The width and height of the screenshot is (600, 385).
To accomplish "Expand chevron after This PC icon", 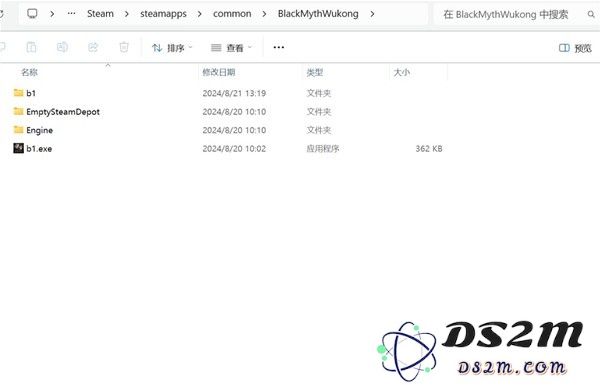I will click(x=52, y=14).
